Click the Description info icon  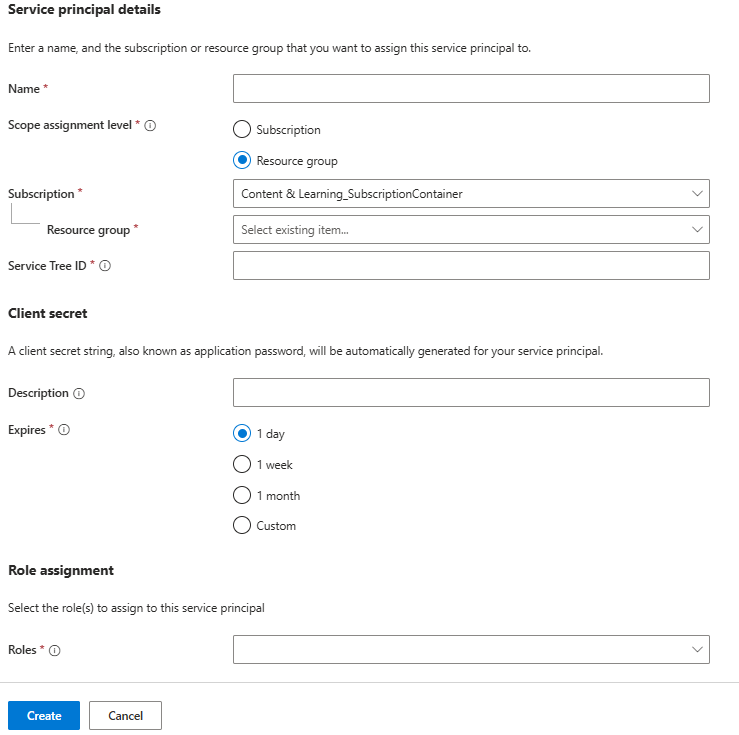(x=79, y=394)
